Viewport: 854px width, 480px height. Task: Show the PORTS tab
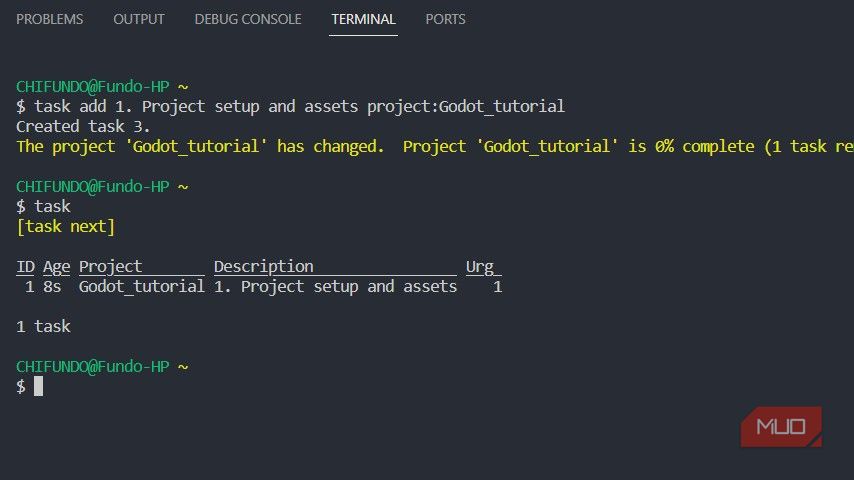445,19
